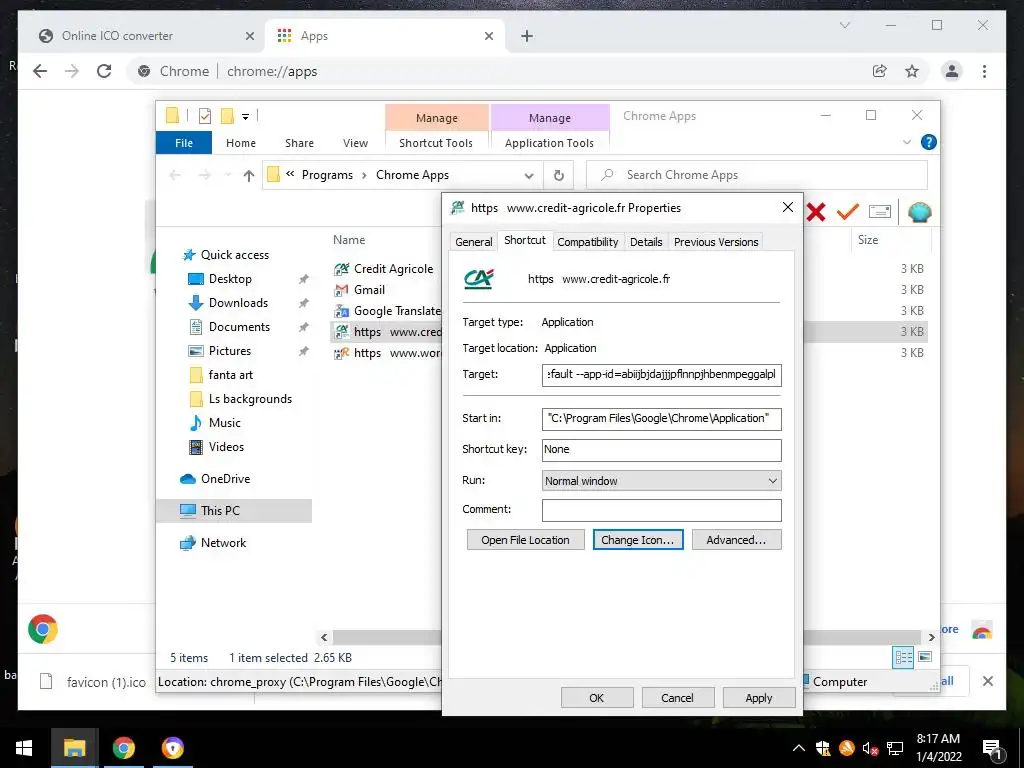
Task: Switch Explorer to details view icon
Action: pos(903,658)
